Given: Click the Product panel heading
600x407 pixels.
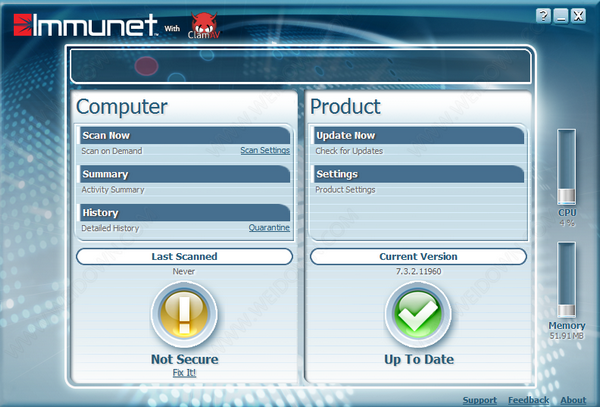Looking at the screenshot, I should pos(345,106).
